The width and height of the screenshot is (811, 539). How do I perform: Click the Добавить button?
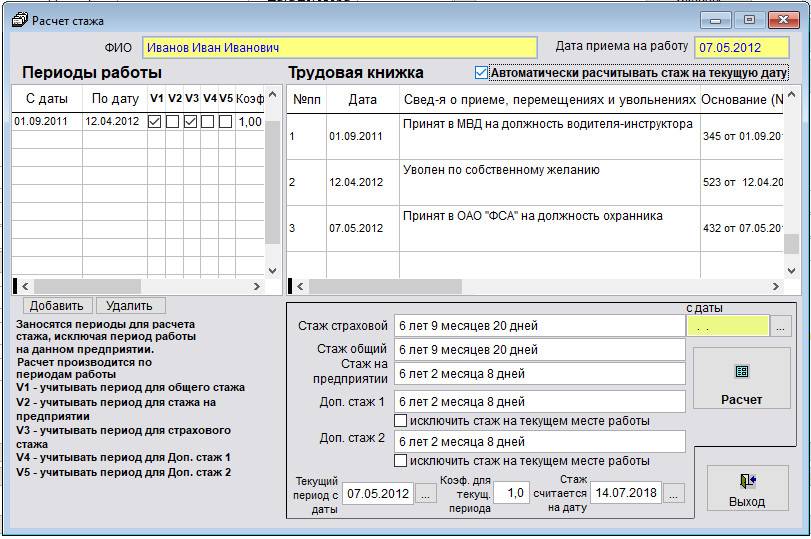[56, 306]
